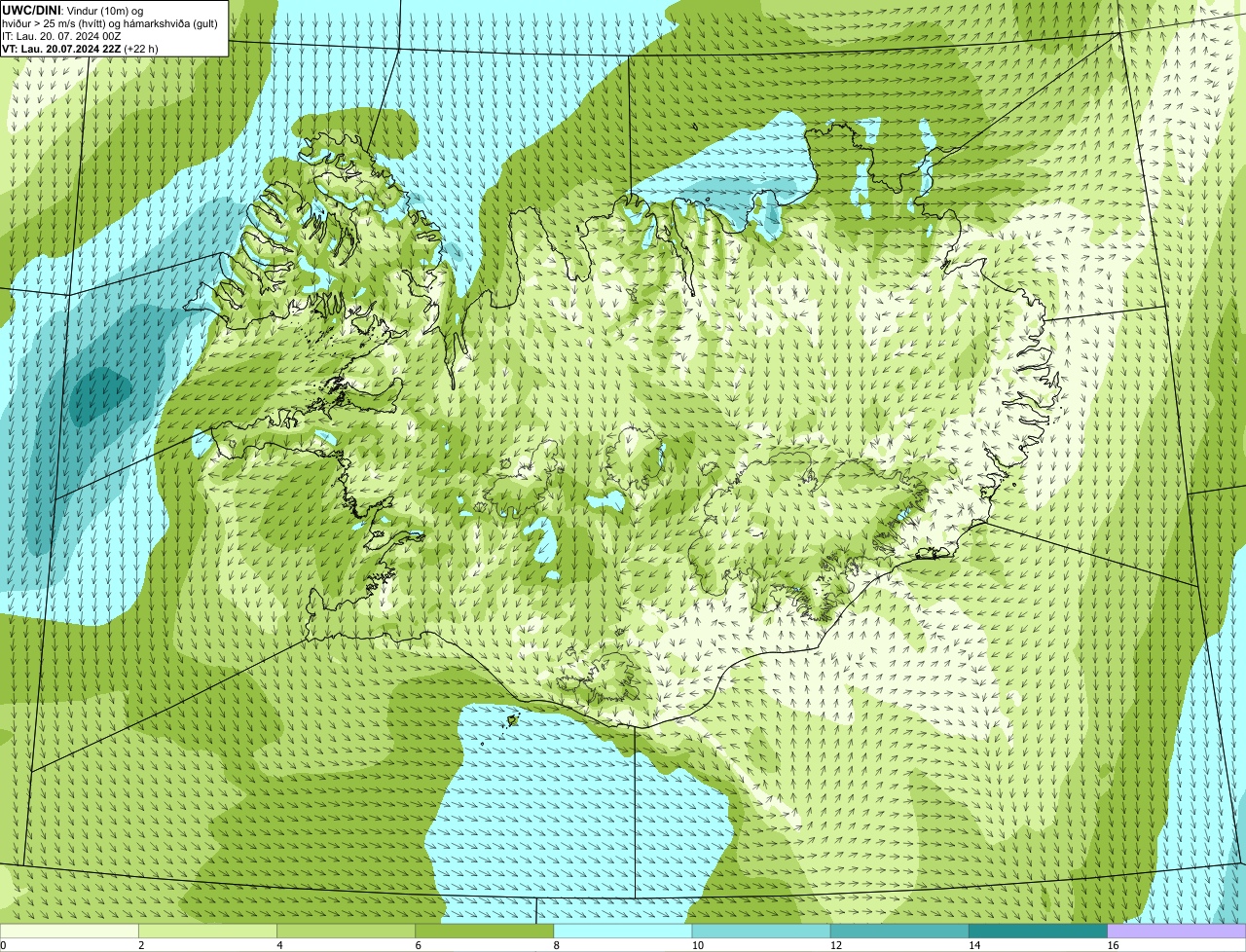Click the purple legend swatch above 16 m/s
The height and width of the screenshot is (952, 1246).
(1177, 931)
